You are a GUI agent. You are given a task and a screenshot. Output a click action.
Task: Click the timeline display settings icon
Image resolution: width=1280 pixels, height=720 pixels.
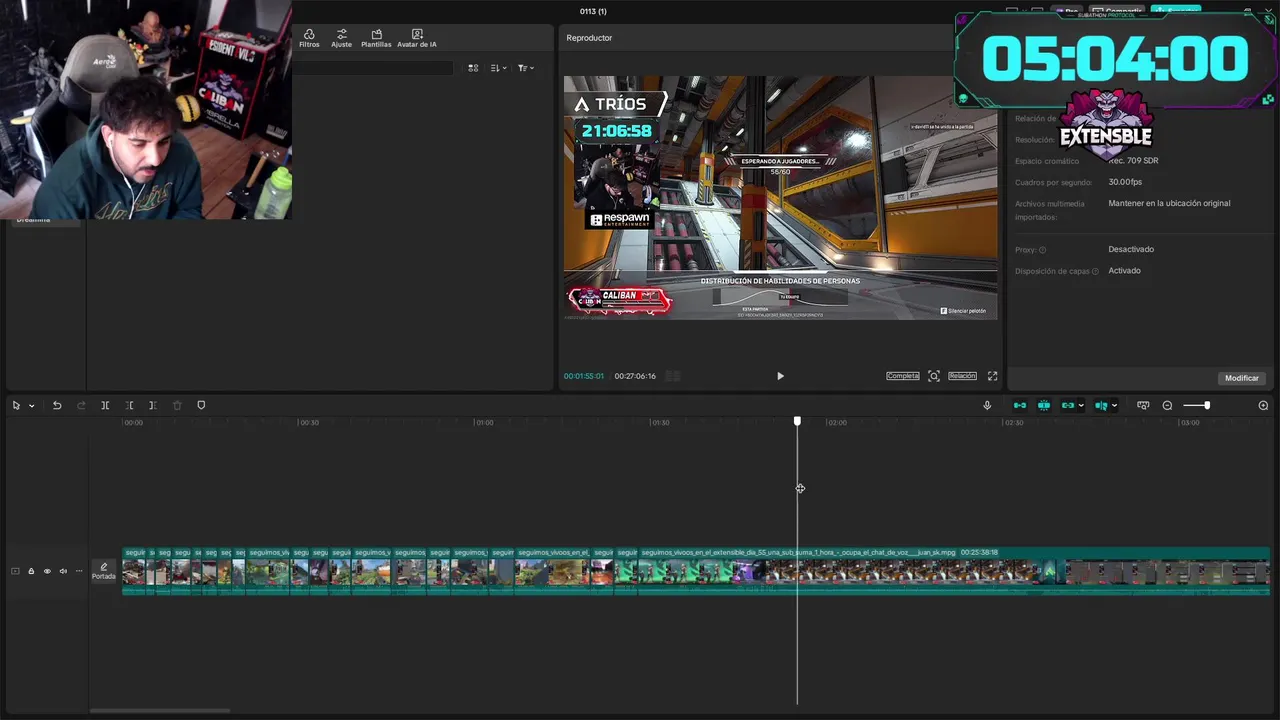coord(1143,405)
